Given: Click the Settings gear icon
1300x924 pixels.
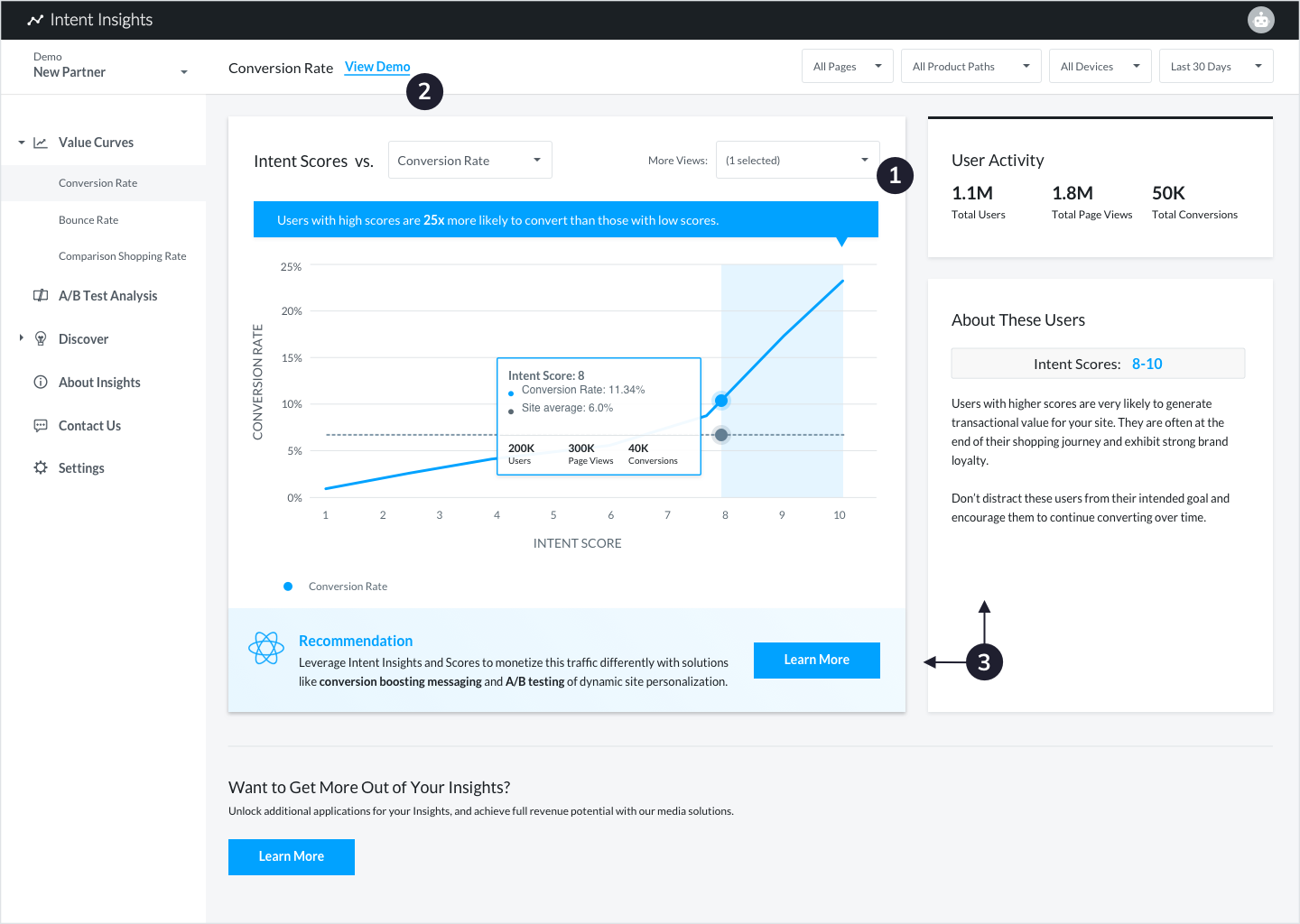Looking at the screenshot, I should (41, 468).
